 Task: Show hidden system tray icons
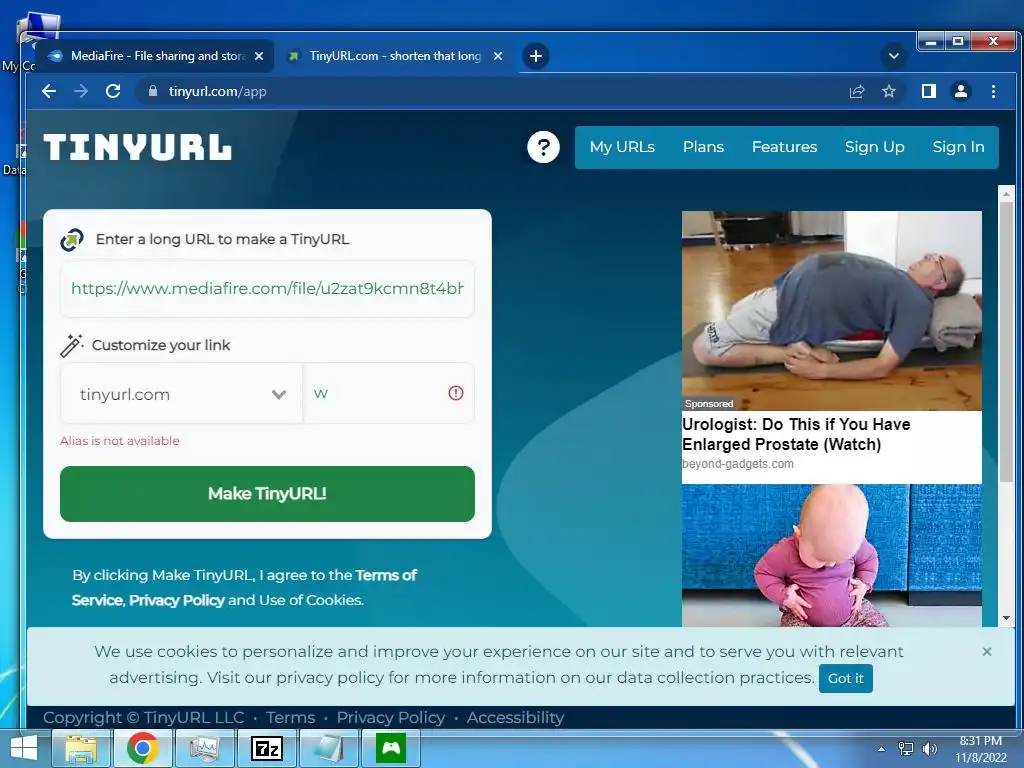click(882, 749)
